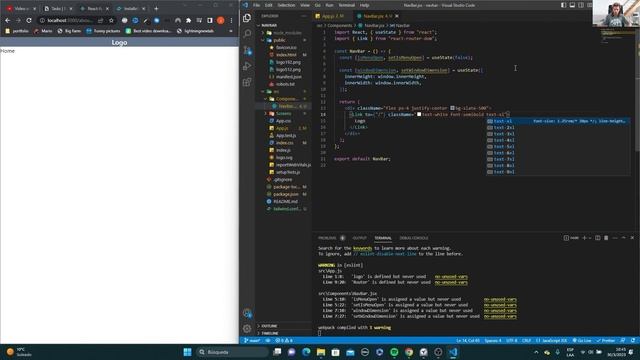Open the Source Control view
This screenshot has width=640, height=360.
click(x=247, y=50)
